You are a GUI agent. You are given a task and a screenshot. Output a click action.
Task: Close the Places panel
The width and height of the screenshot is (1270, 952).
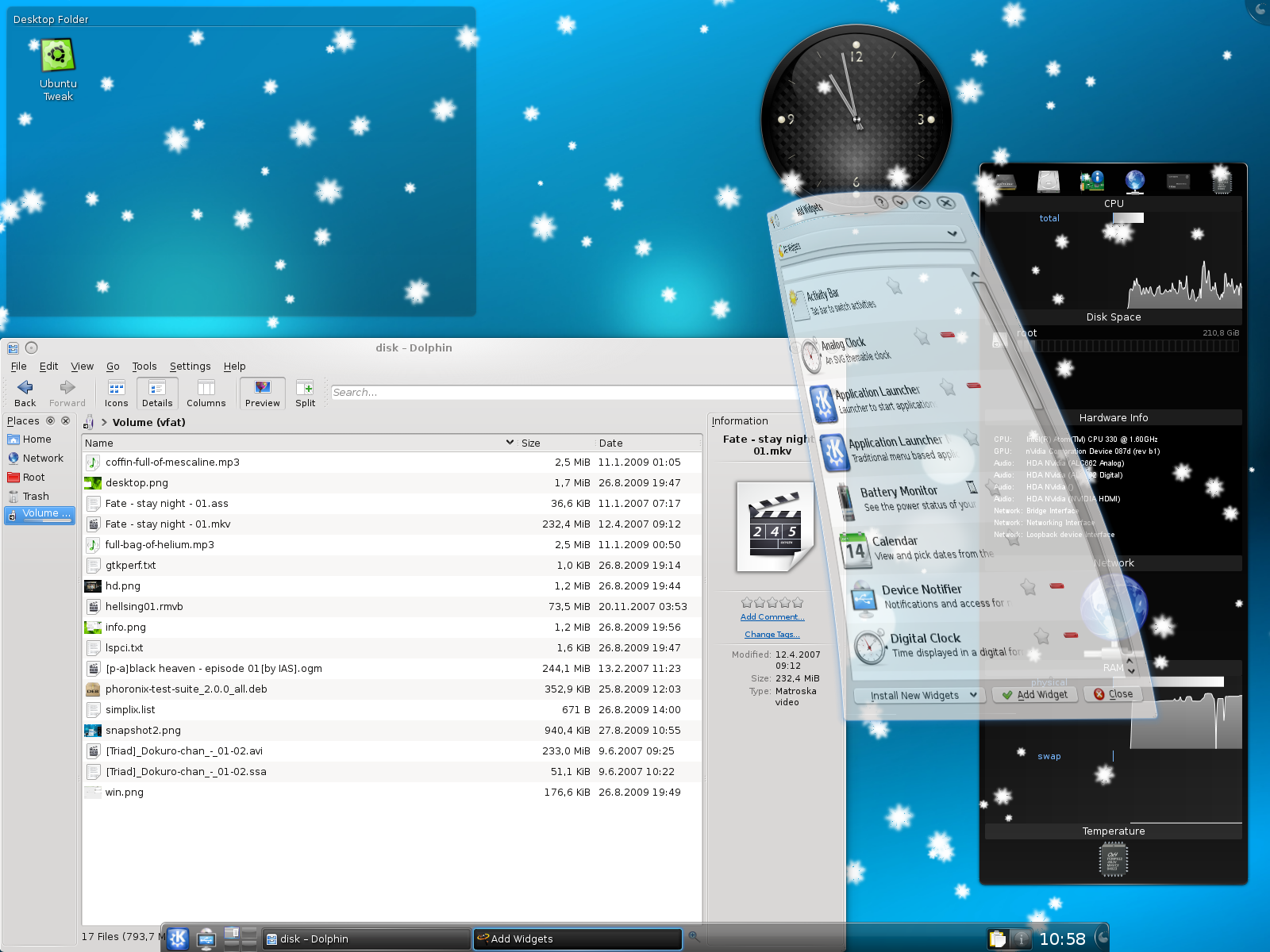click(66, 420)
